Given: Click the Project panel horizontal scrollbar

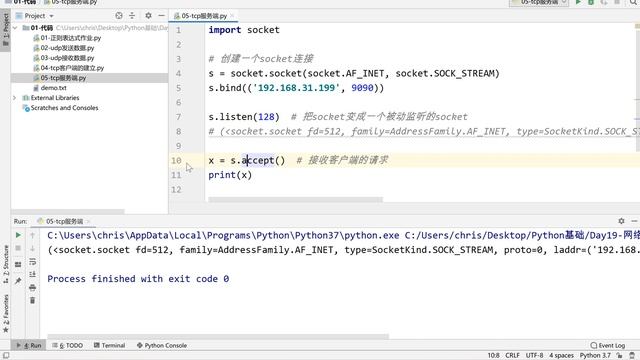Looking at the screenshot, I should [68, 211].
